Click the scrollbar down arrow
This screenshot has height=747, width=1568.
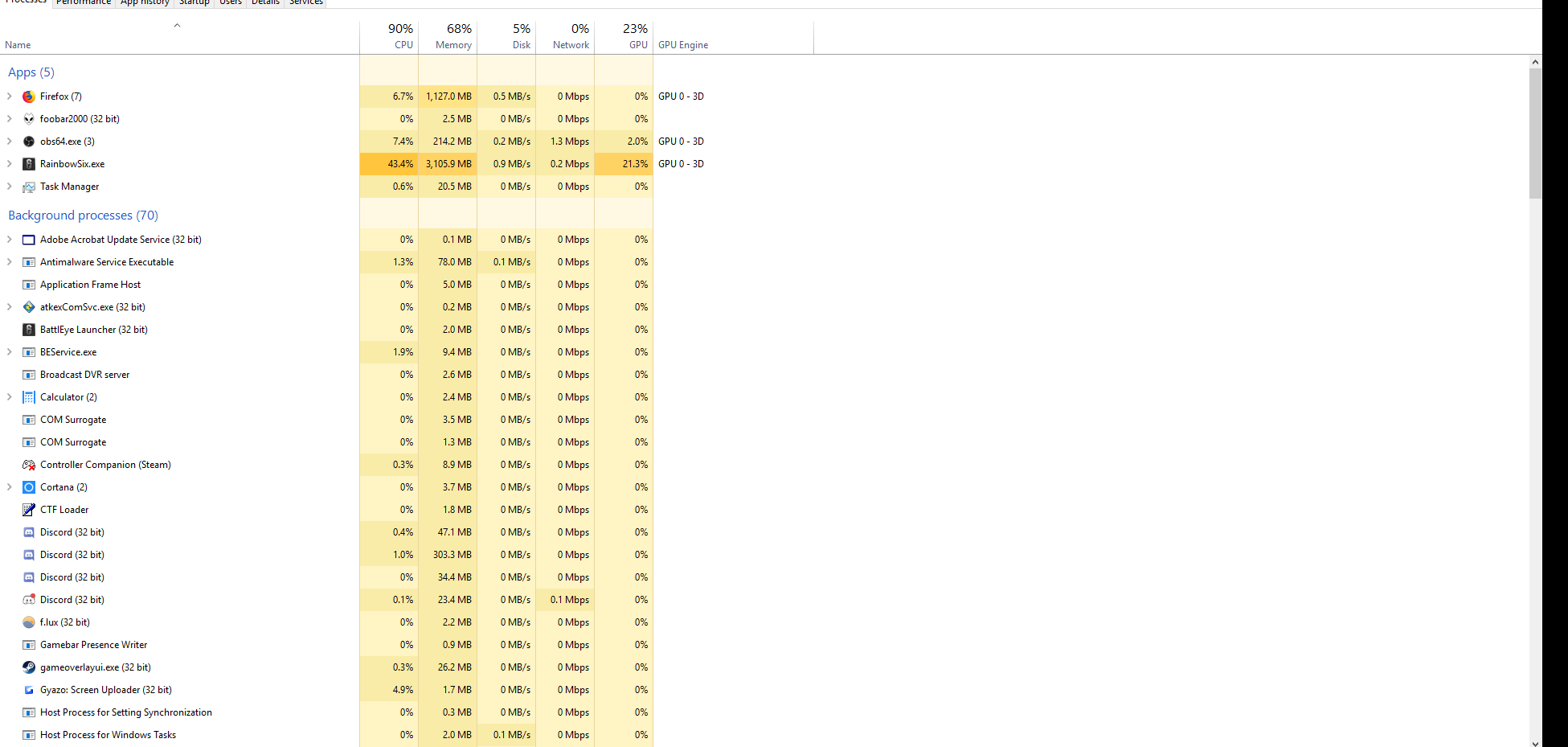(1535, 742)
